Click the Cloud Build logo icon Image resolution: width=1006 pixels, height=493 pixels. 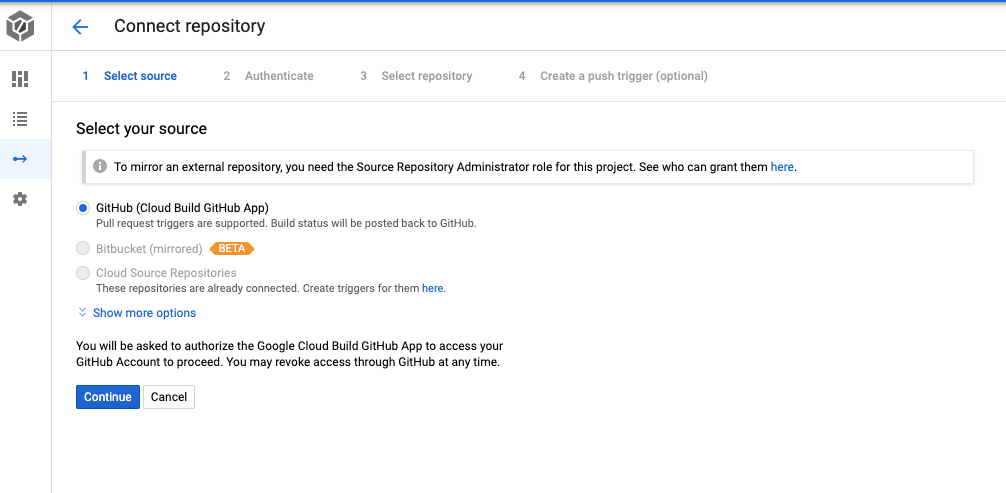[20, 27]
